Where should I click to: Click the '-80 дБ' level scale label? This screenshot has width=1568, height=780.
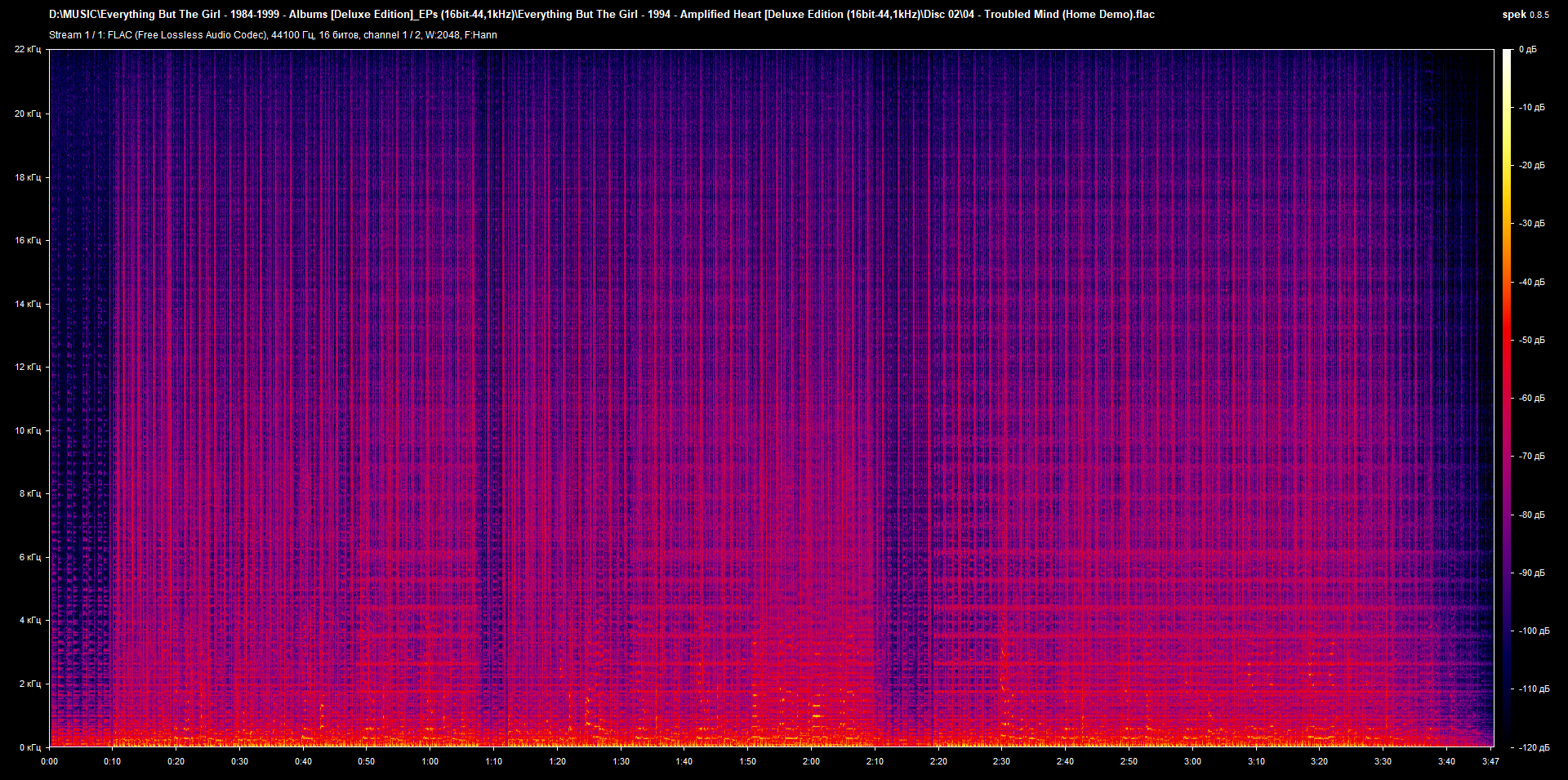(x=1532, y=515)
